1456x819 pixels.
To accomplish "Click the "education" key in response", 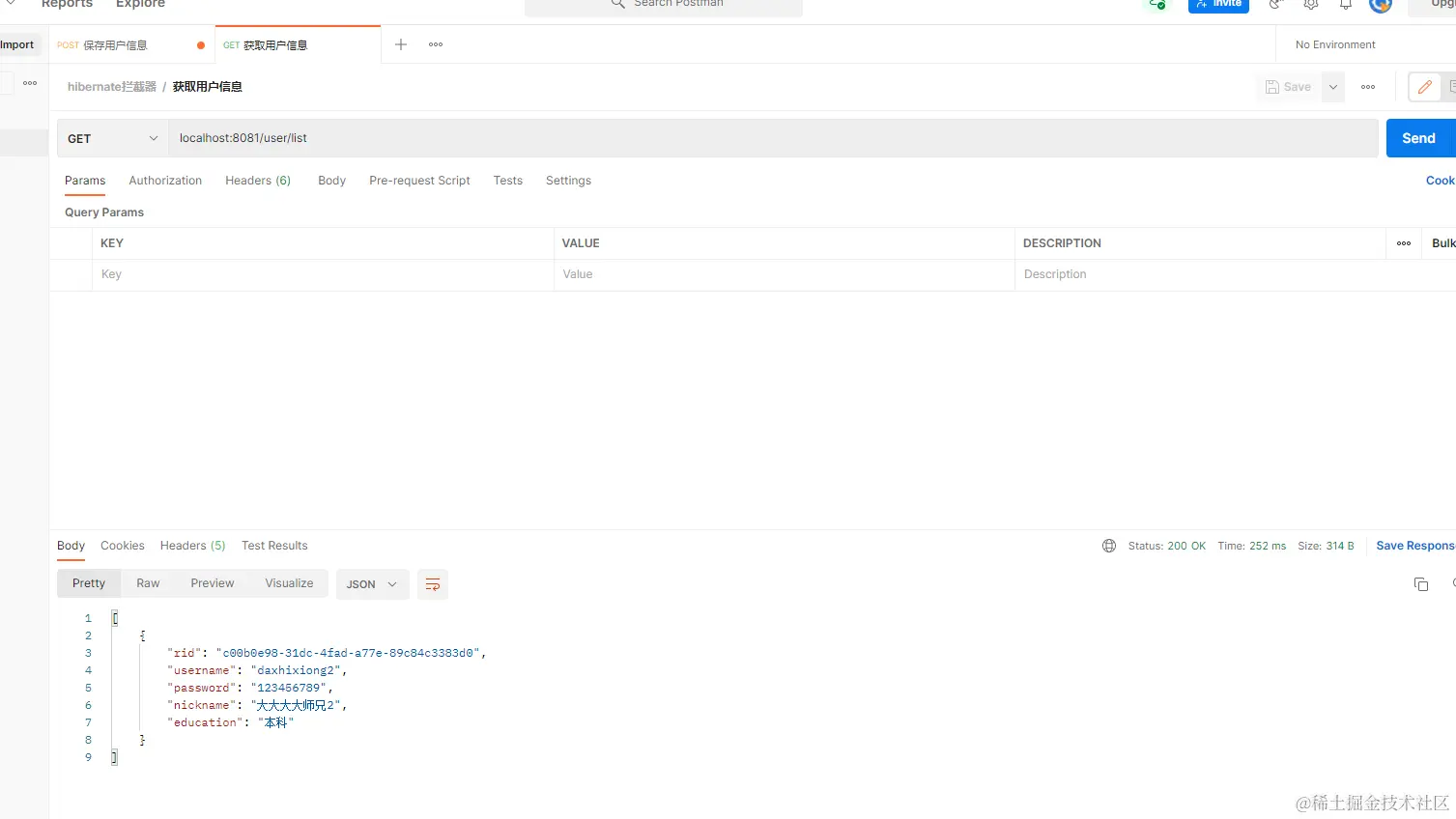I will [x=205, y=722].
